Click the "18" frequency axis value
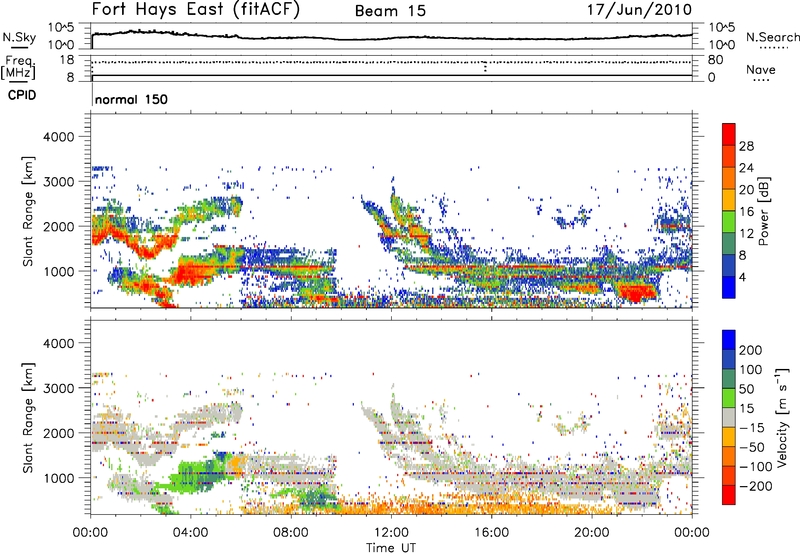800x554 pixels. tap(67, 60)
